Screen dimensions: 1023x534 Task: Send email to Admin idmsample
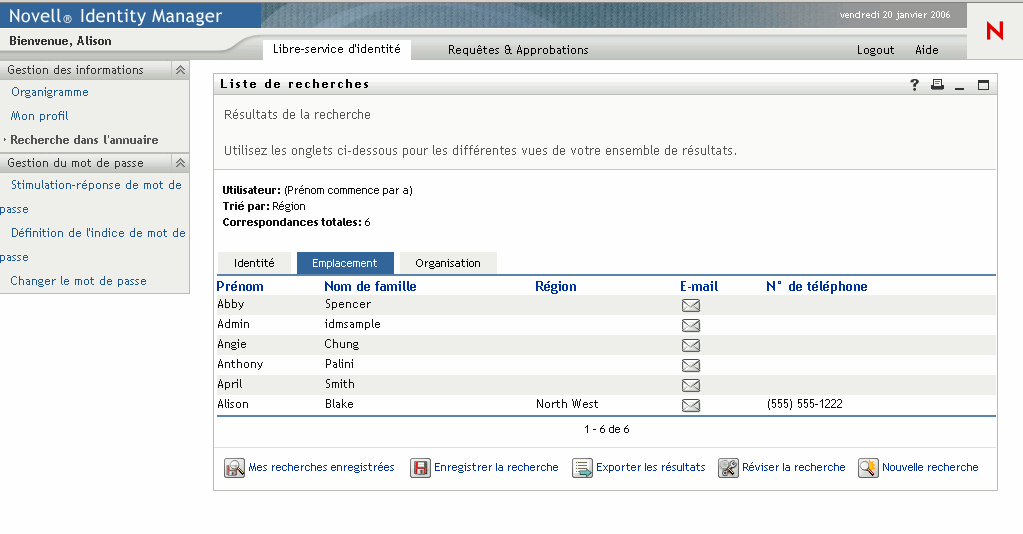pyautogui.click(x=691, y=325)
